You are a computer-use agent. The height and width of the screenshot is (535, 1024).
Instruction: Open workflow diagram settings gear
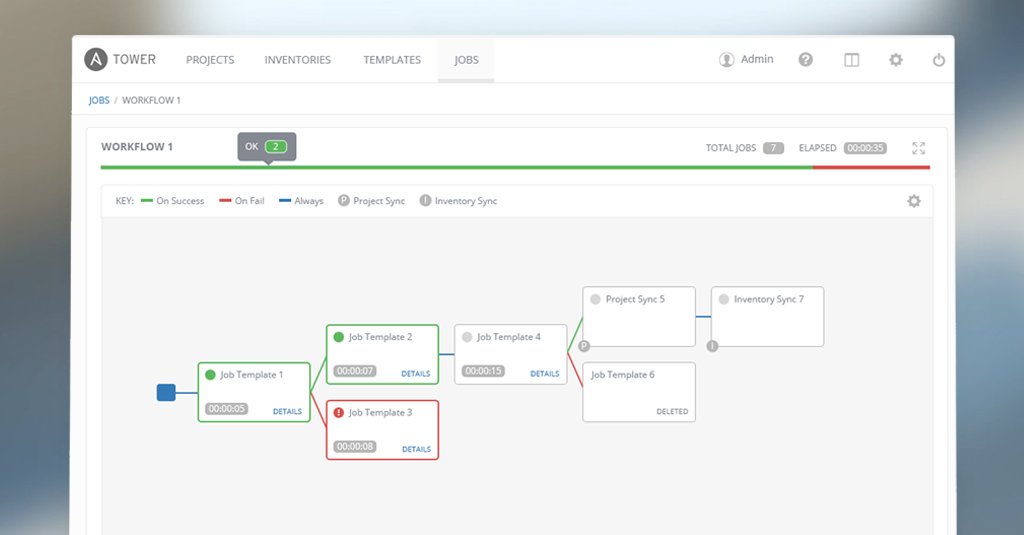914,201
